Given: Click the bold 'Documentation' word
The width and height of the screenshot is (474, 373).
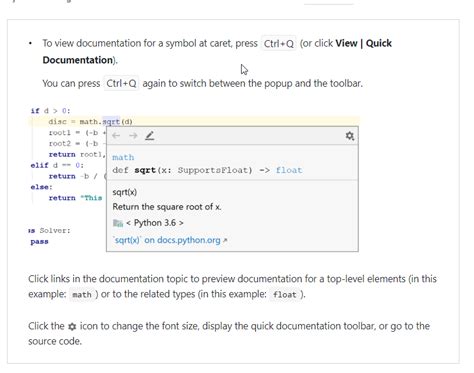Looking at the screenshot, I should (x=78, y=60).
